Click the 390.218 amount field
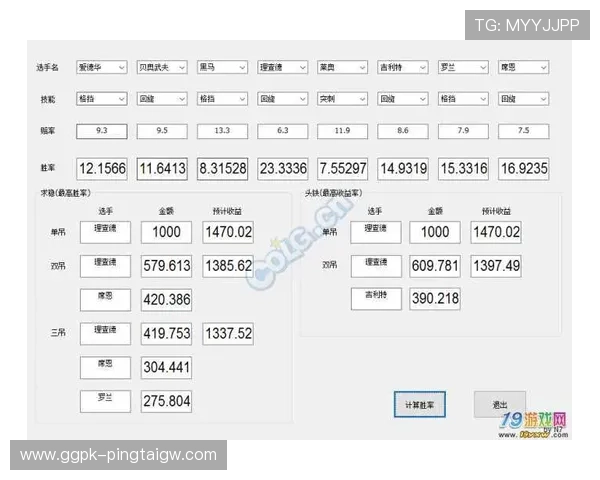Screen dimensions: 600x480 click(435, 299)
